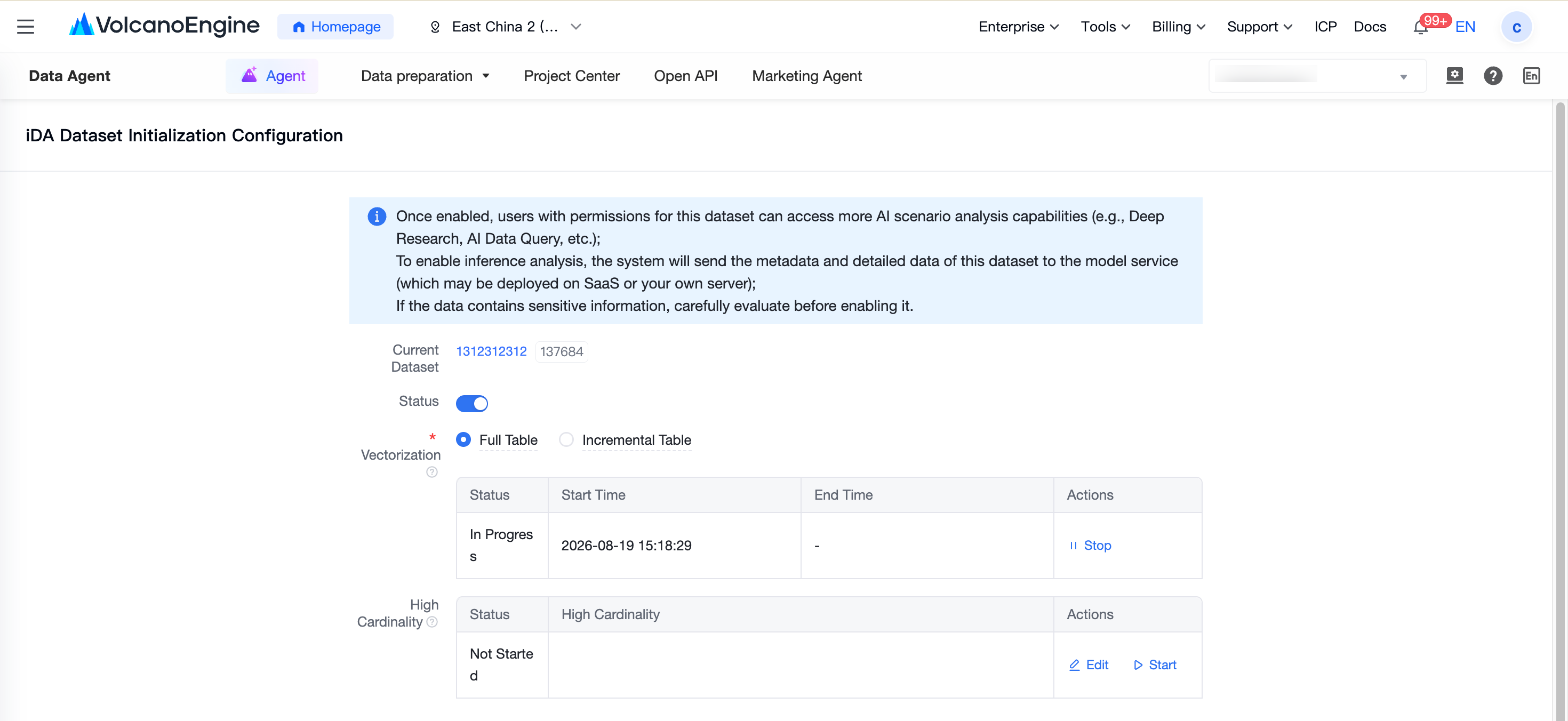Click the dataset ID tag 137684
Screen dimensions: 1568x721
pos(561,351)
